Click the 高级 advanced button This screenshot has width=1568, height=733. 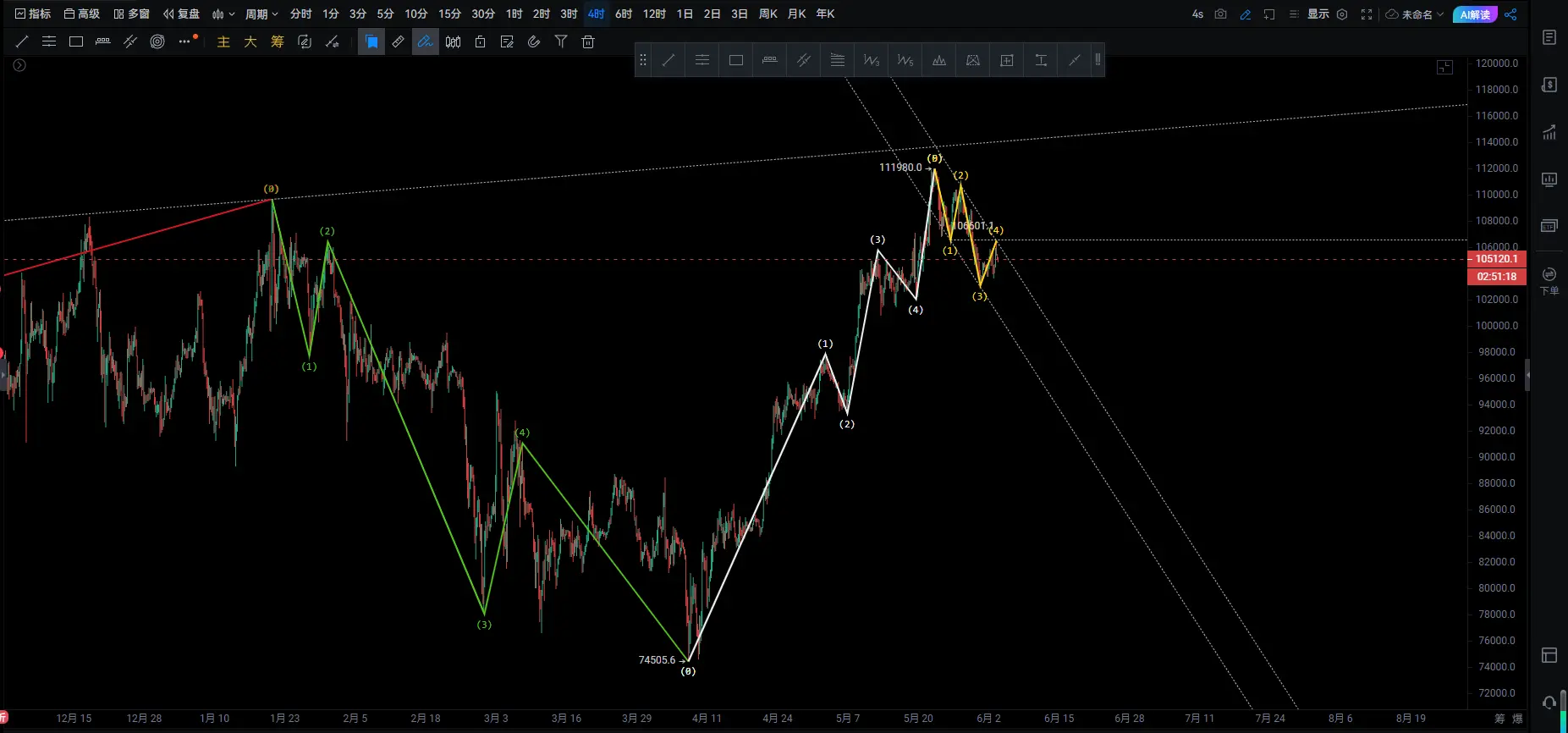(81, 14)
